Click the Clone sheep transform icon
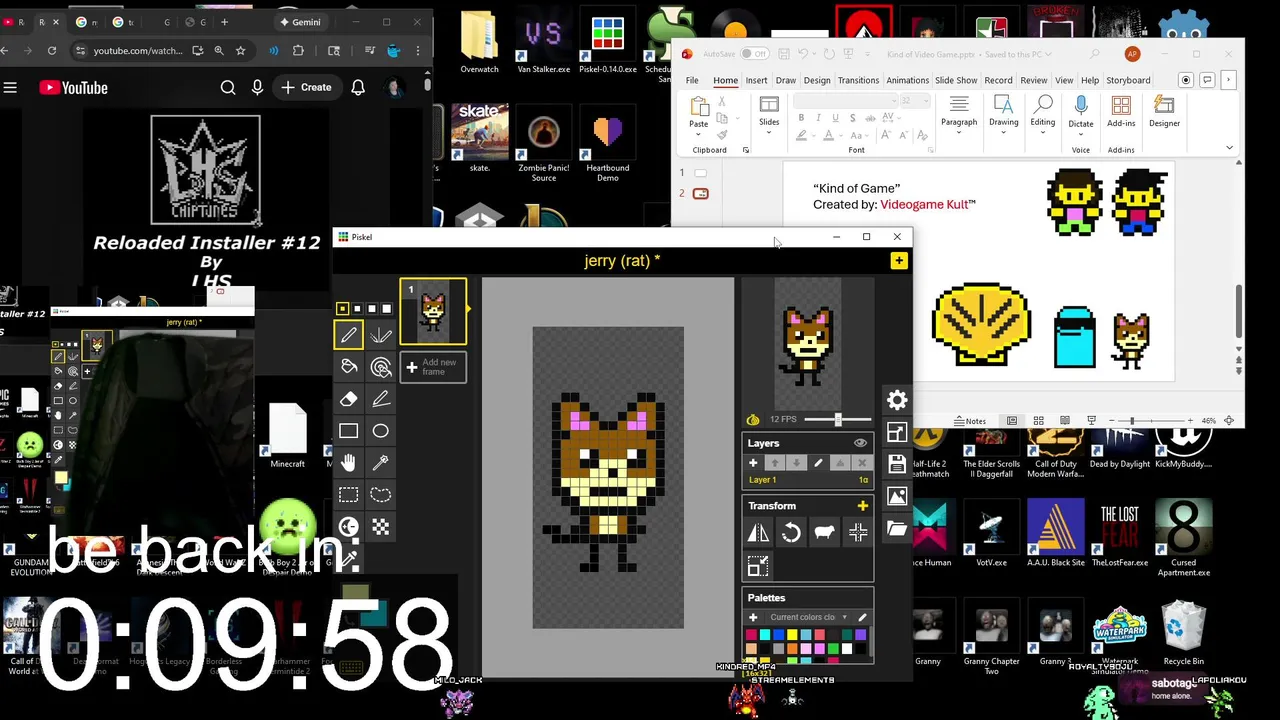 click(824, 533)
